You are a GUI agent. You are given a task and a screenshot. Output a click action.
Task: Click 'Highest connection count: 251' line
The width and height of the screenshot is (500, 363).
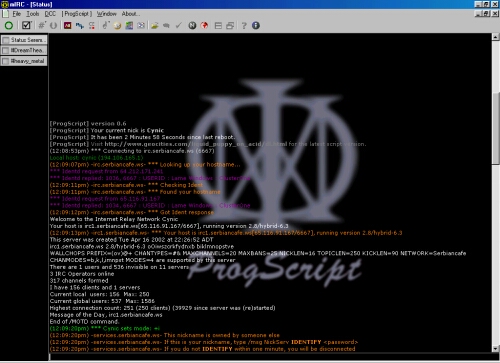[162, 308]
